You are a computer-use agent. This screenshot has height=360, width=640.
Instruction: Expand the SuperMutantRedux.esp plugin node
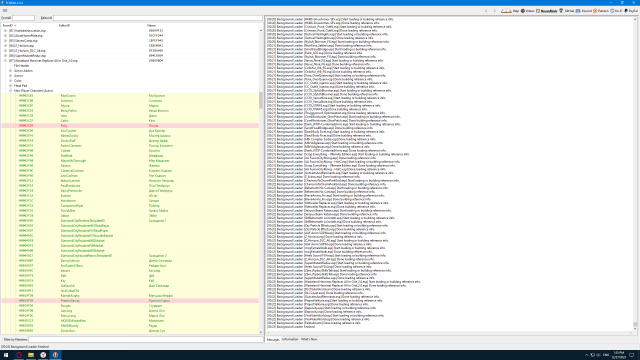coord(5,56)
